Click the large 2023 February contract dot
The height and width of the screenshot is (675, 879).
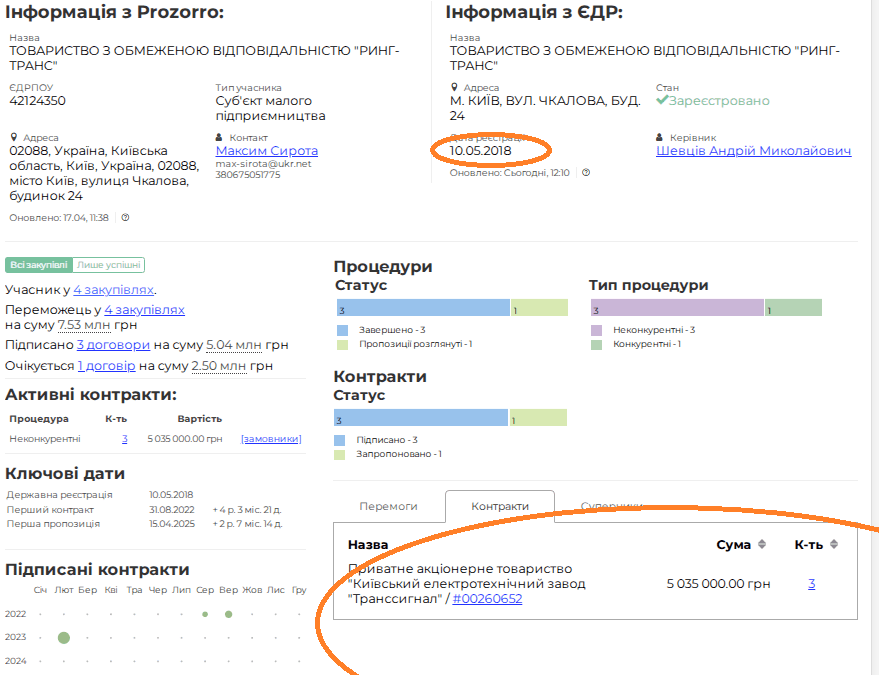point(64,637)
